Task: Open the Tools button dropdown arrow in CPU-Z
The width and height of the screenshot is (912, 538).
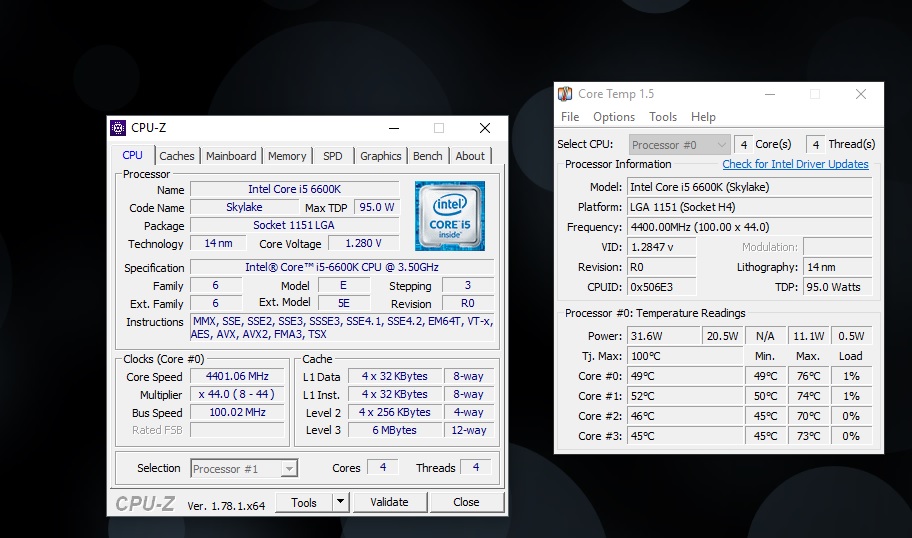Action: coord(341,502)
